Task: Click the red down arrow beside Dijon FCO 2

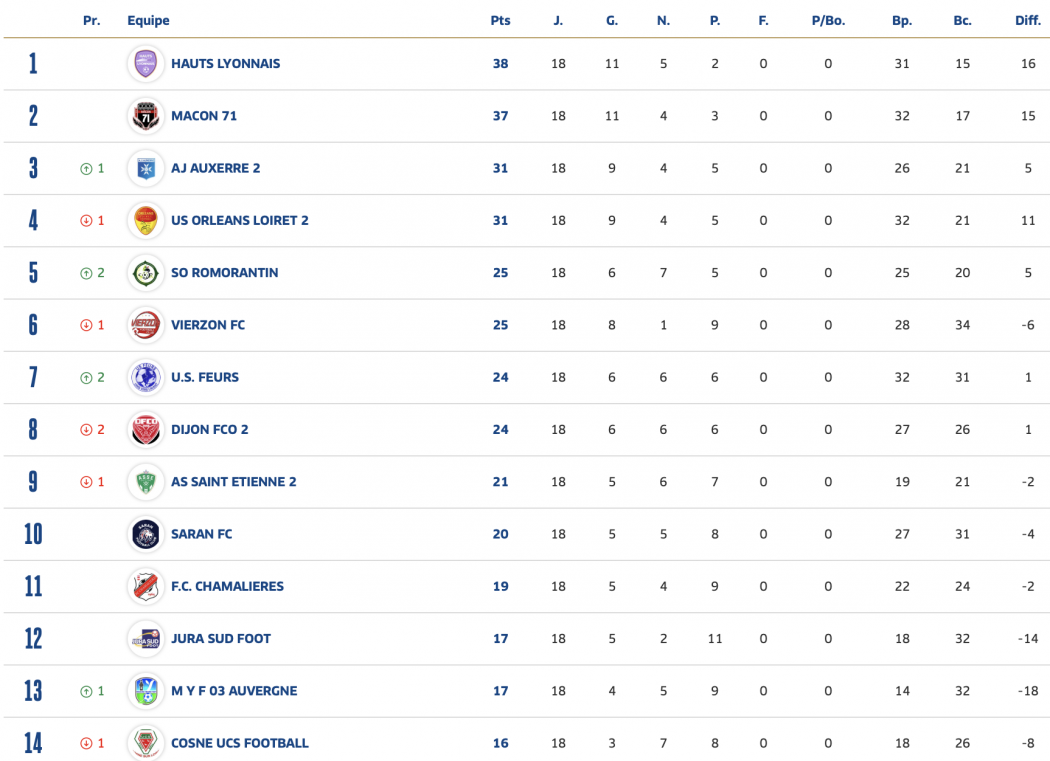Action: pos(86,430)
